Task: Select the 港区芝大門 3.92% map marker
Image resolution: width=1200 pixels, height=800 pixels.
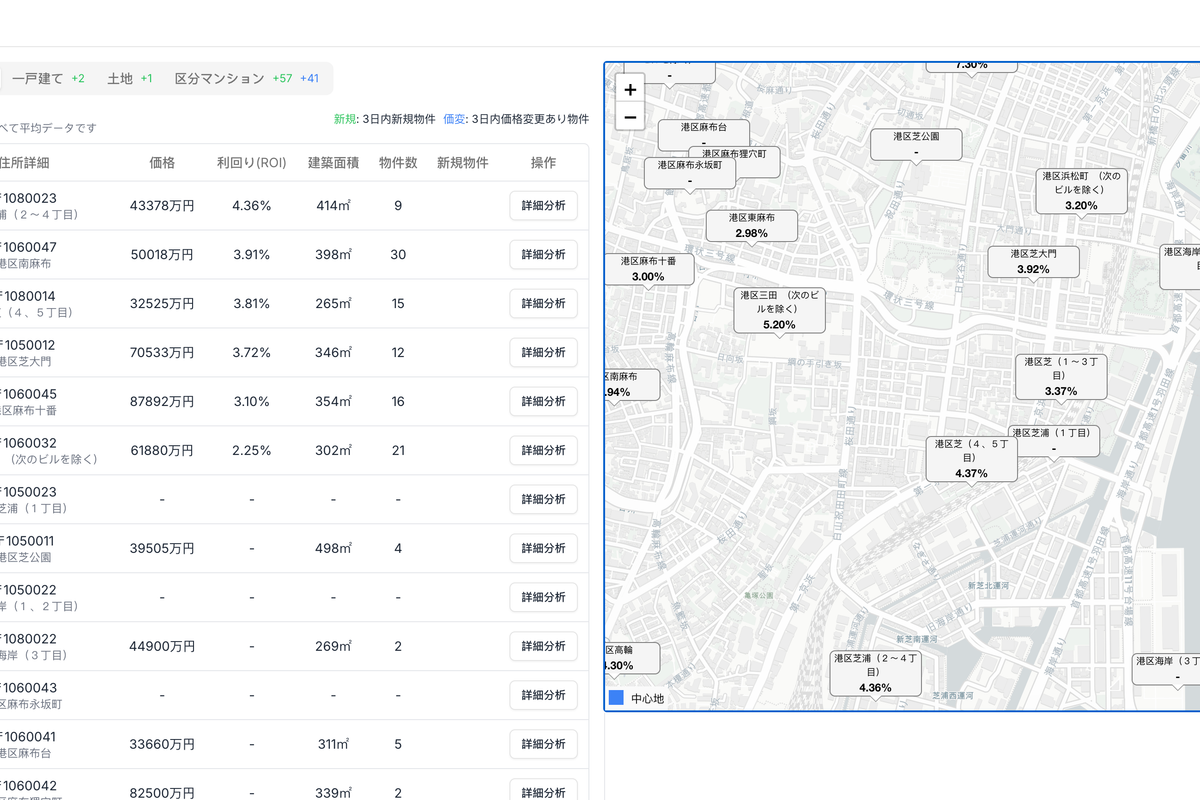Action: click(x=1033, y=262)
